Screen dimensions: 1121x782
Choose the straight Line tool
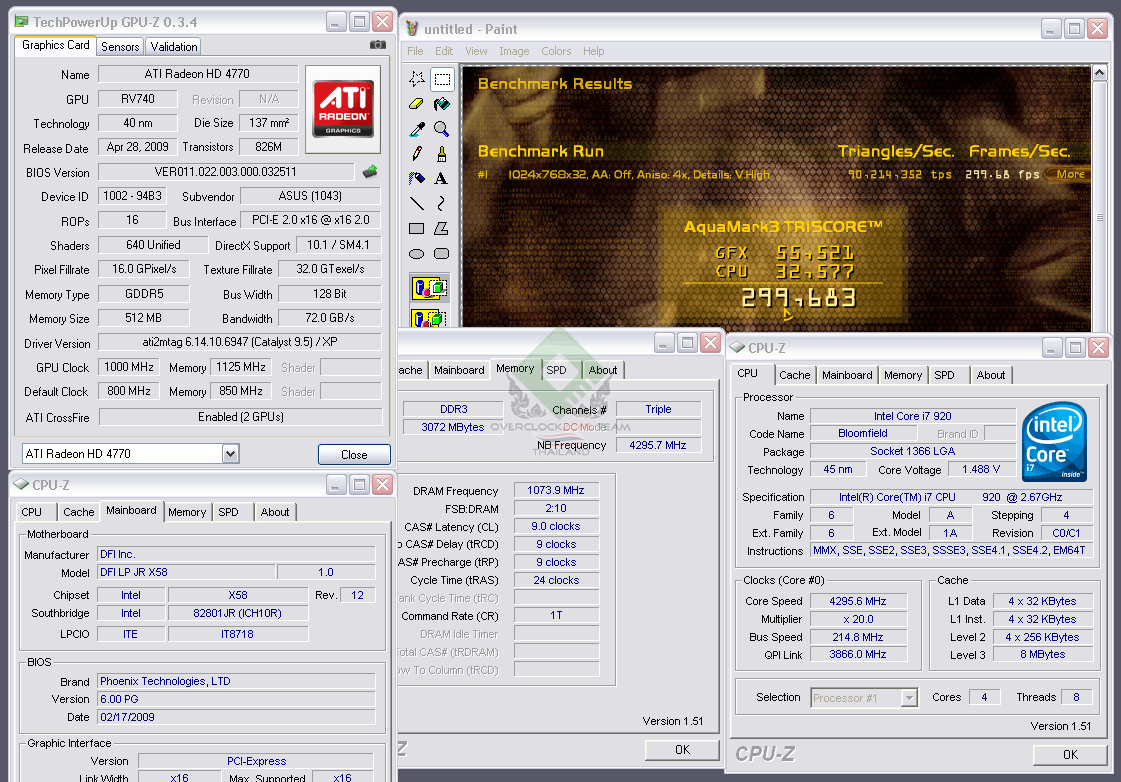tap(417, 204)
